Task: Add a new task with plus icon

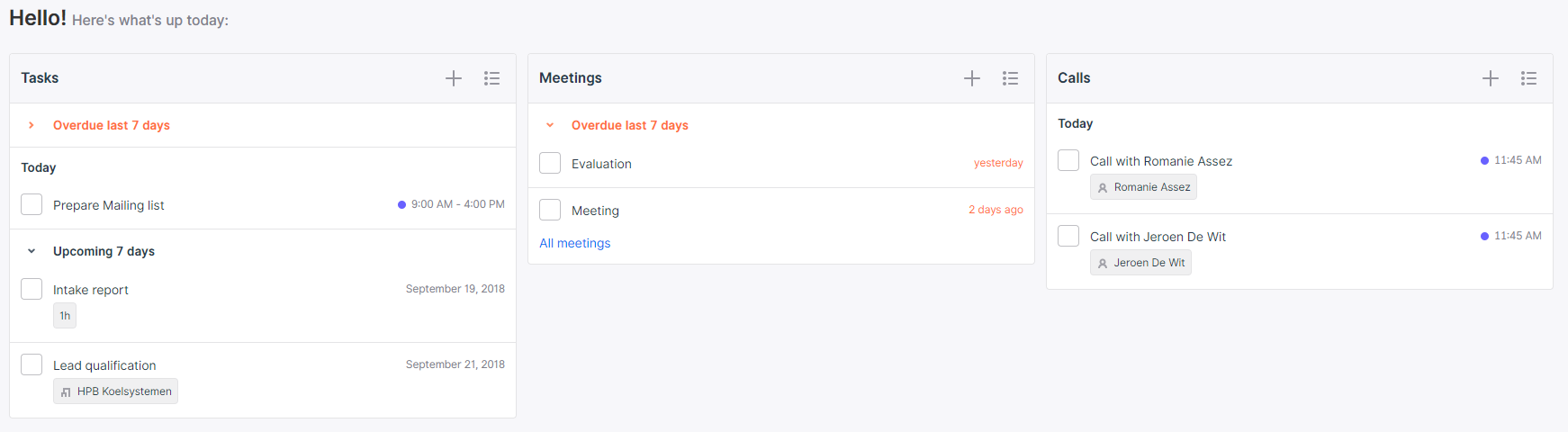Action: coord(454,78)
